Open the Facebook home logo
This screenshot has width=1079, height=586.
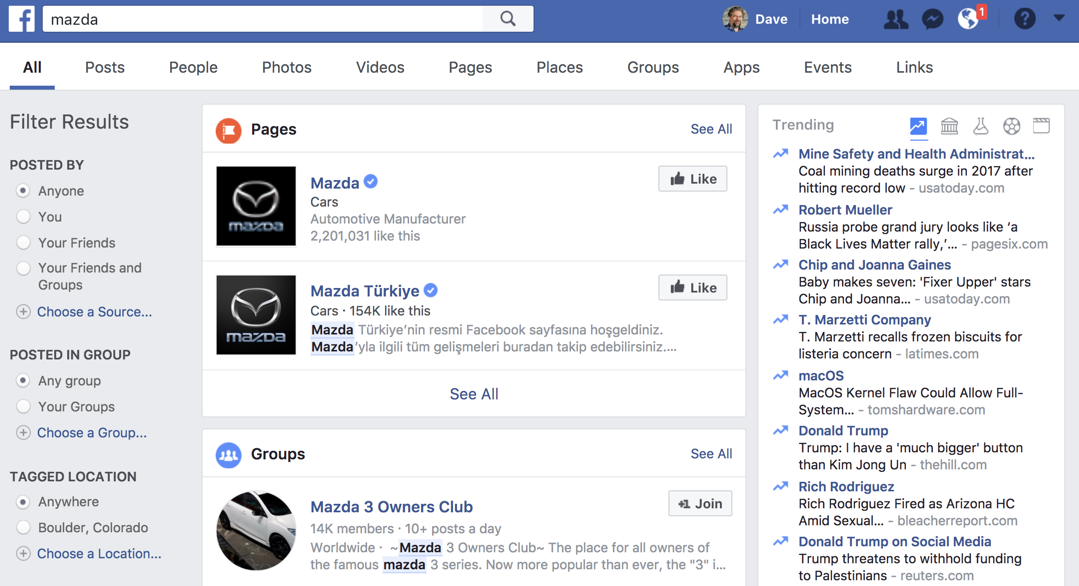pyautogui.click(x=21, y=18)
